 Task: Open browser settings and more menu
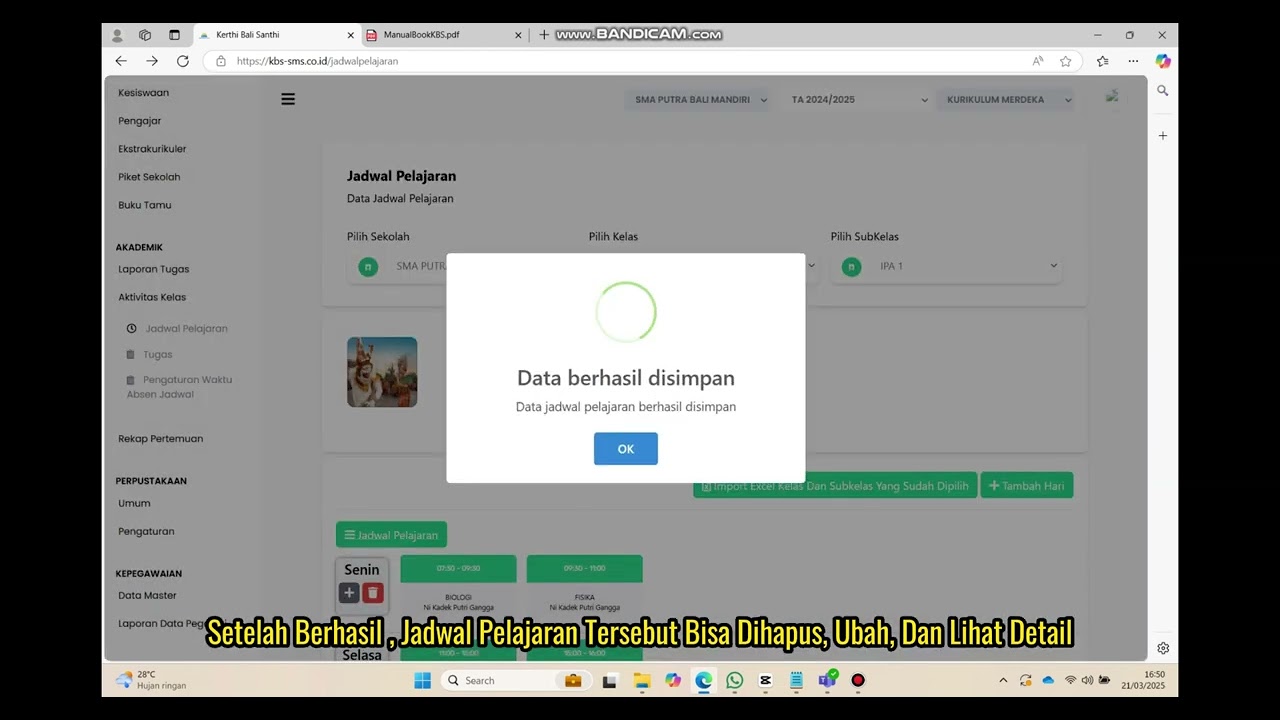point(1133,61)
